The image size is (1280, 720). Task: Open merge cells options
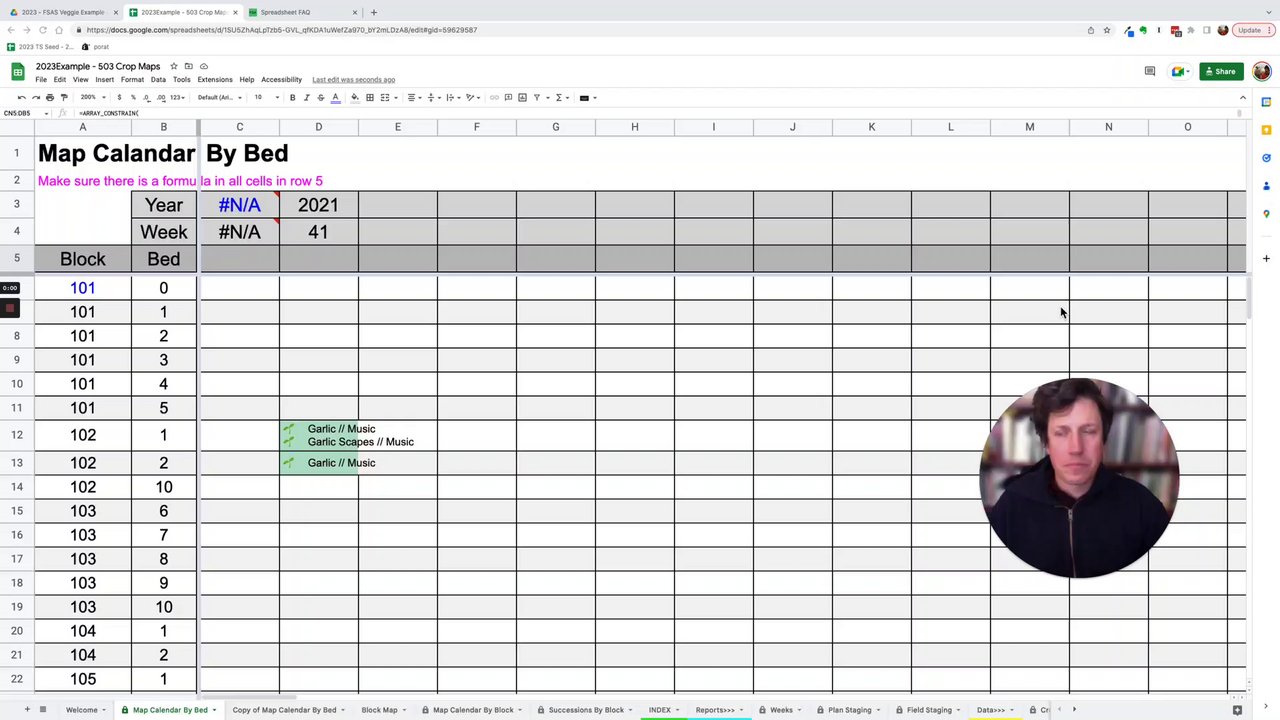tap(388, 97)
